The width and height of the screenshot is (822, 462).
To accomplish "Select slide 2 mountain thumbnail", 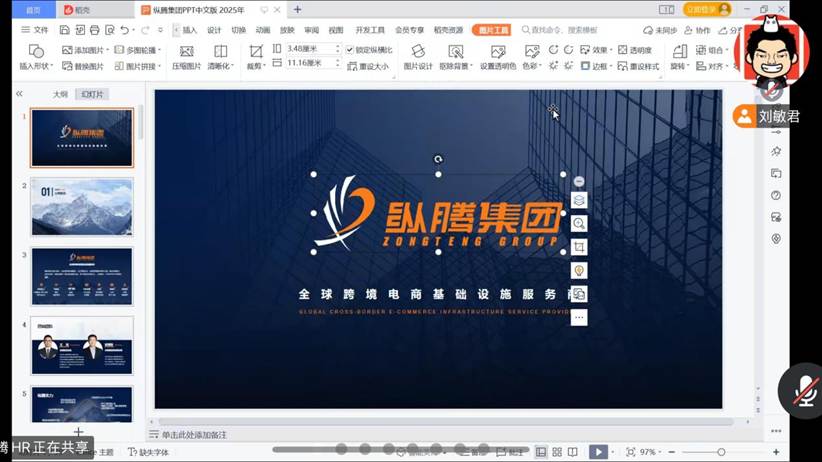I will (82, 207).
